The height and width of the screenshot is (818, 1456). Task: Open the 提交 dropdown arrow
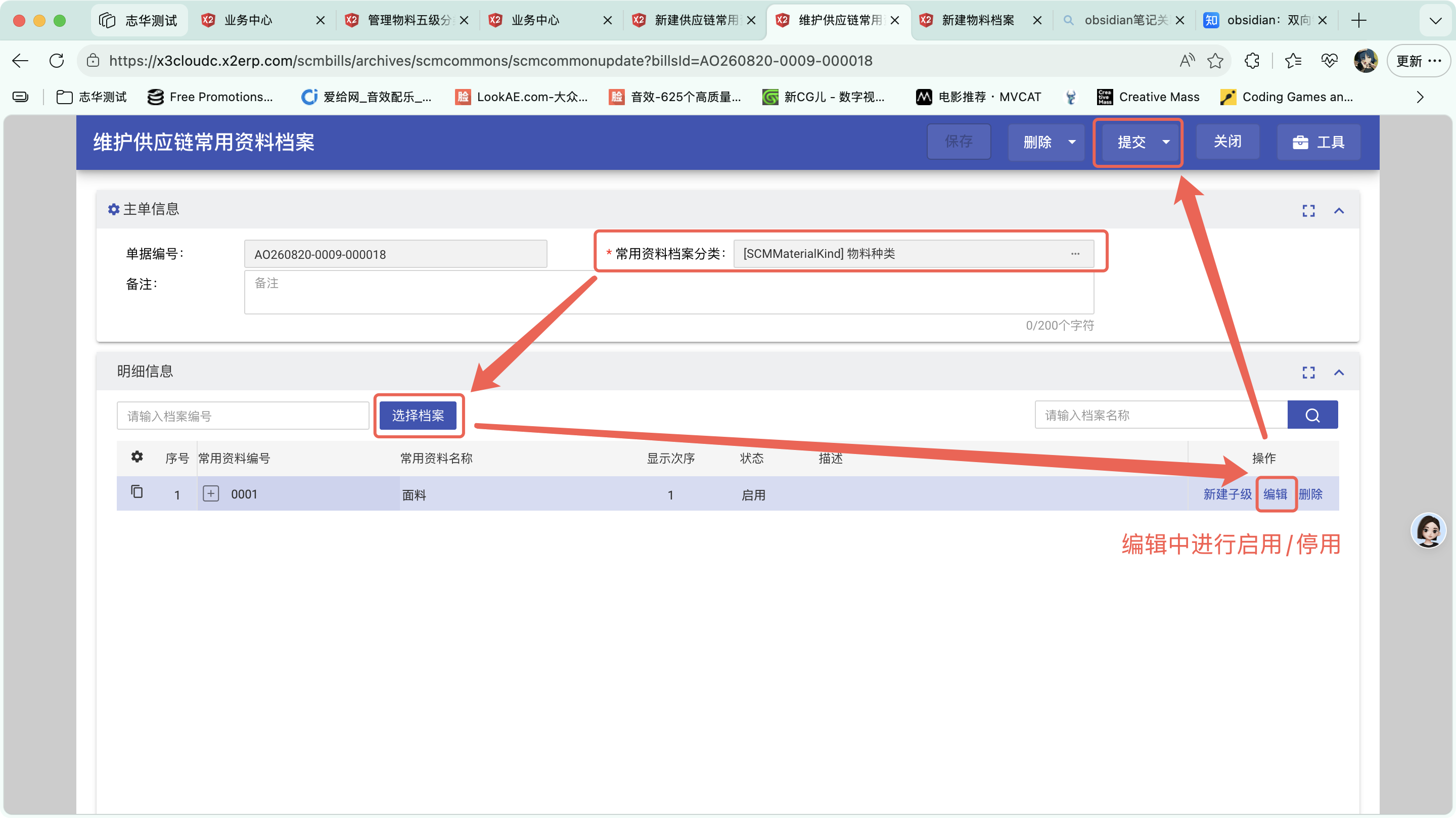[1165, 142]
